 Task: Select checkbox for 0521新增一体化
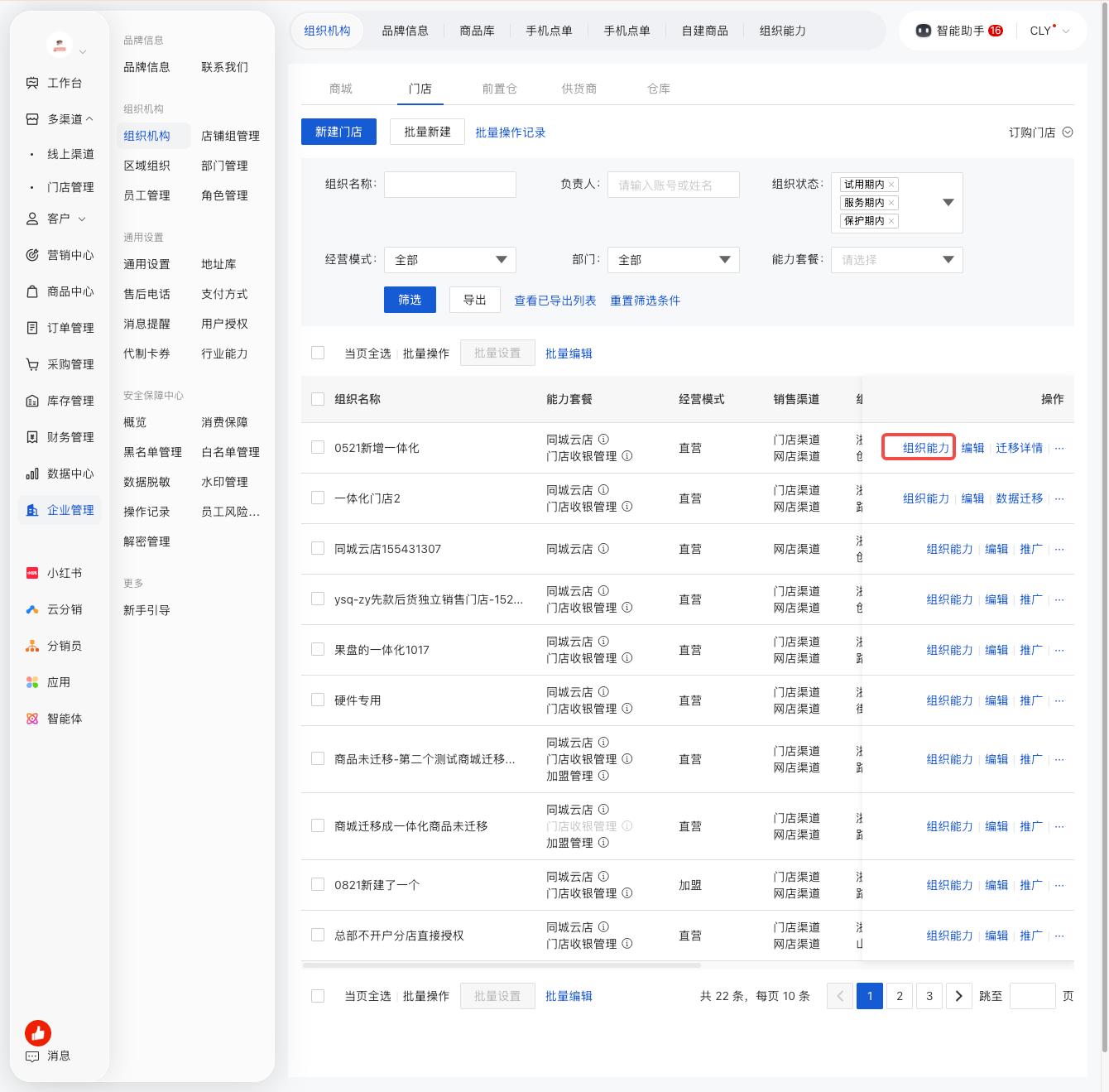[318, 447]
